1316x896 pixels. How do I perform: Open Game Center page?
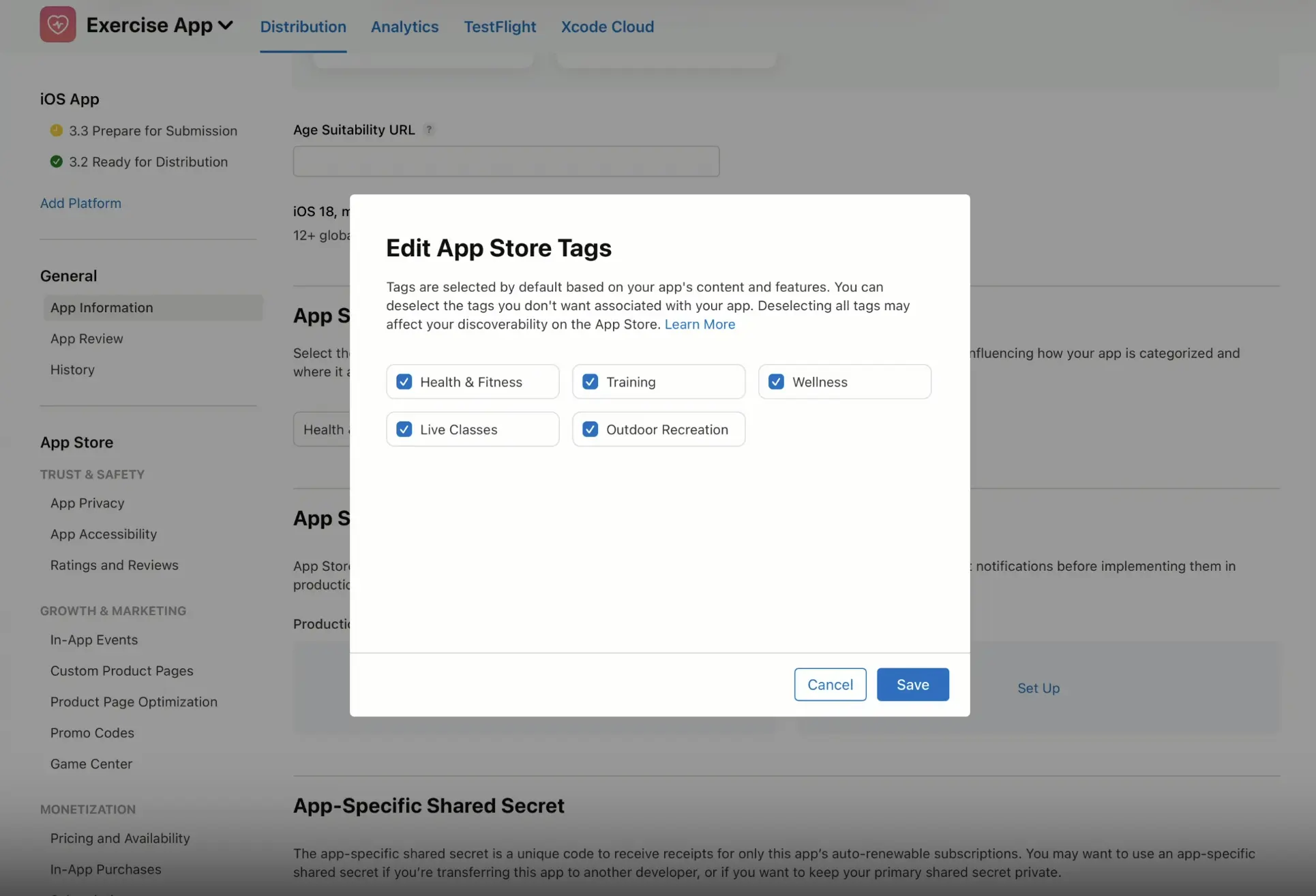click(91, 764)
